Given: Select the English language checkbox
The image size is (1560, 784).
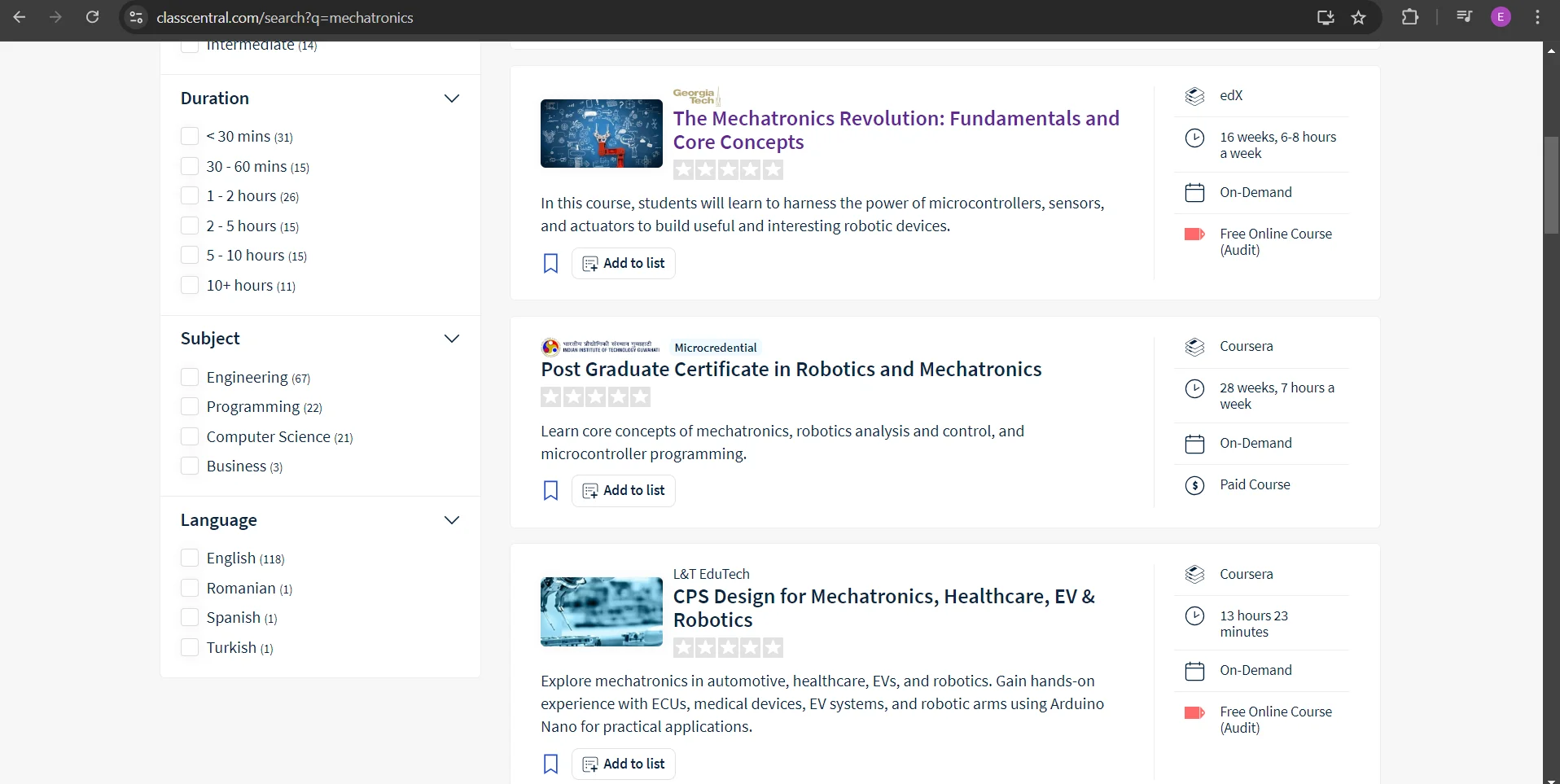Looking at the screenshot, I should pos(190,558).
